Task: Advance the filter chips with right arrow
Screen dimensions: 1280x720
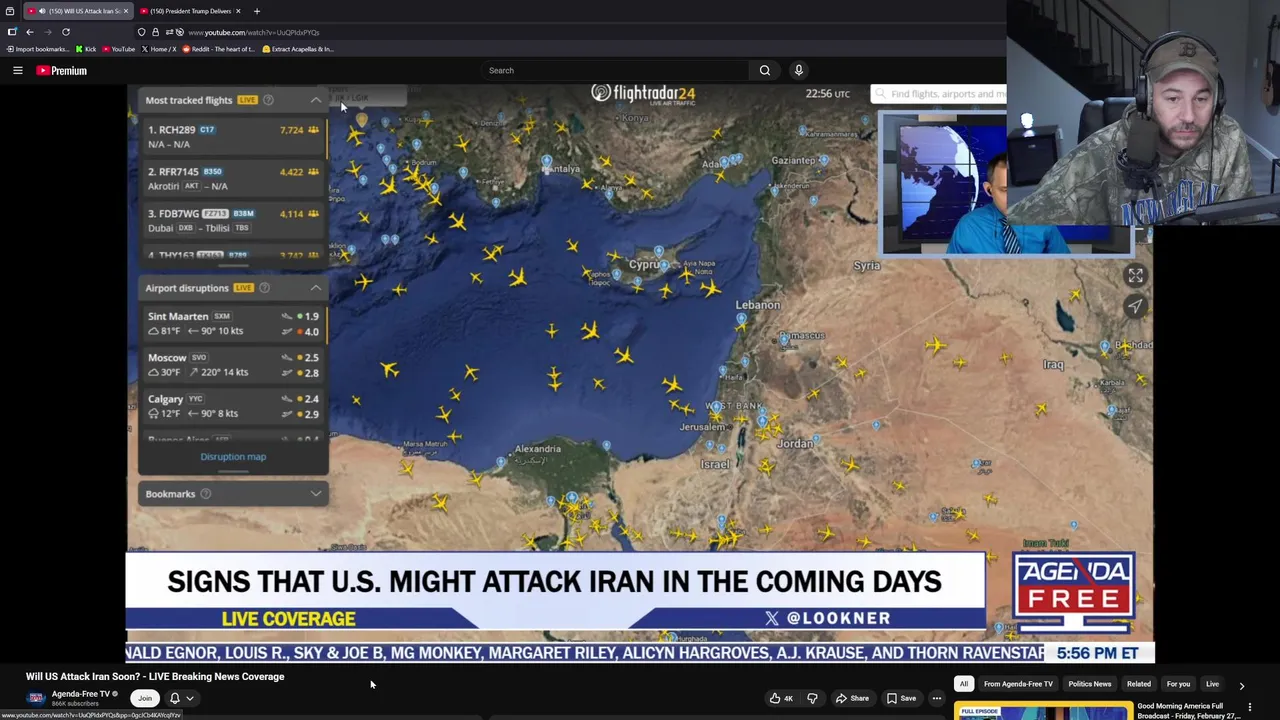Action: pos(1241,685)
